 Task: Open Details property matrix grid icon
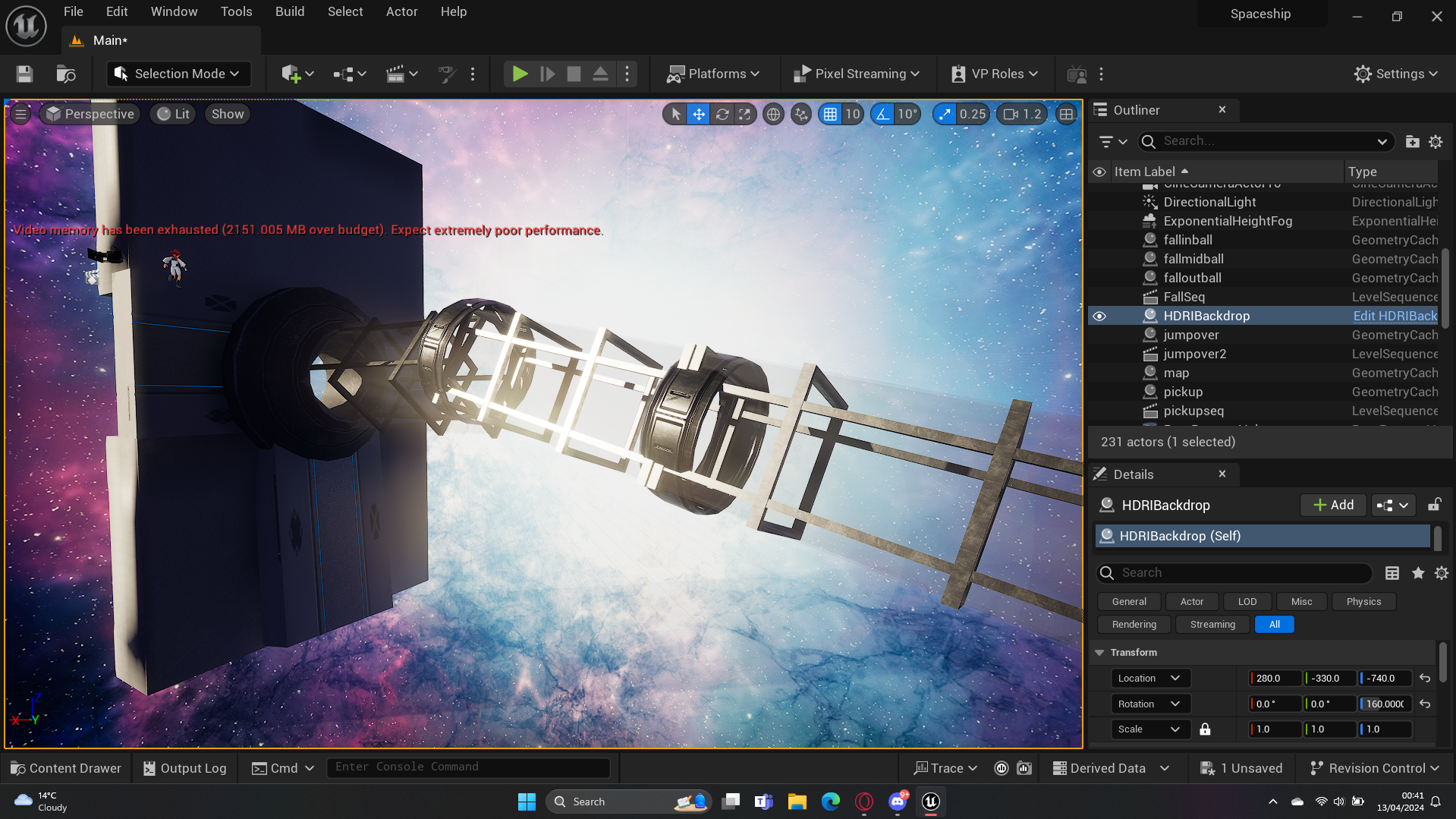[x=1392, y=573]
